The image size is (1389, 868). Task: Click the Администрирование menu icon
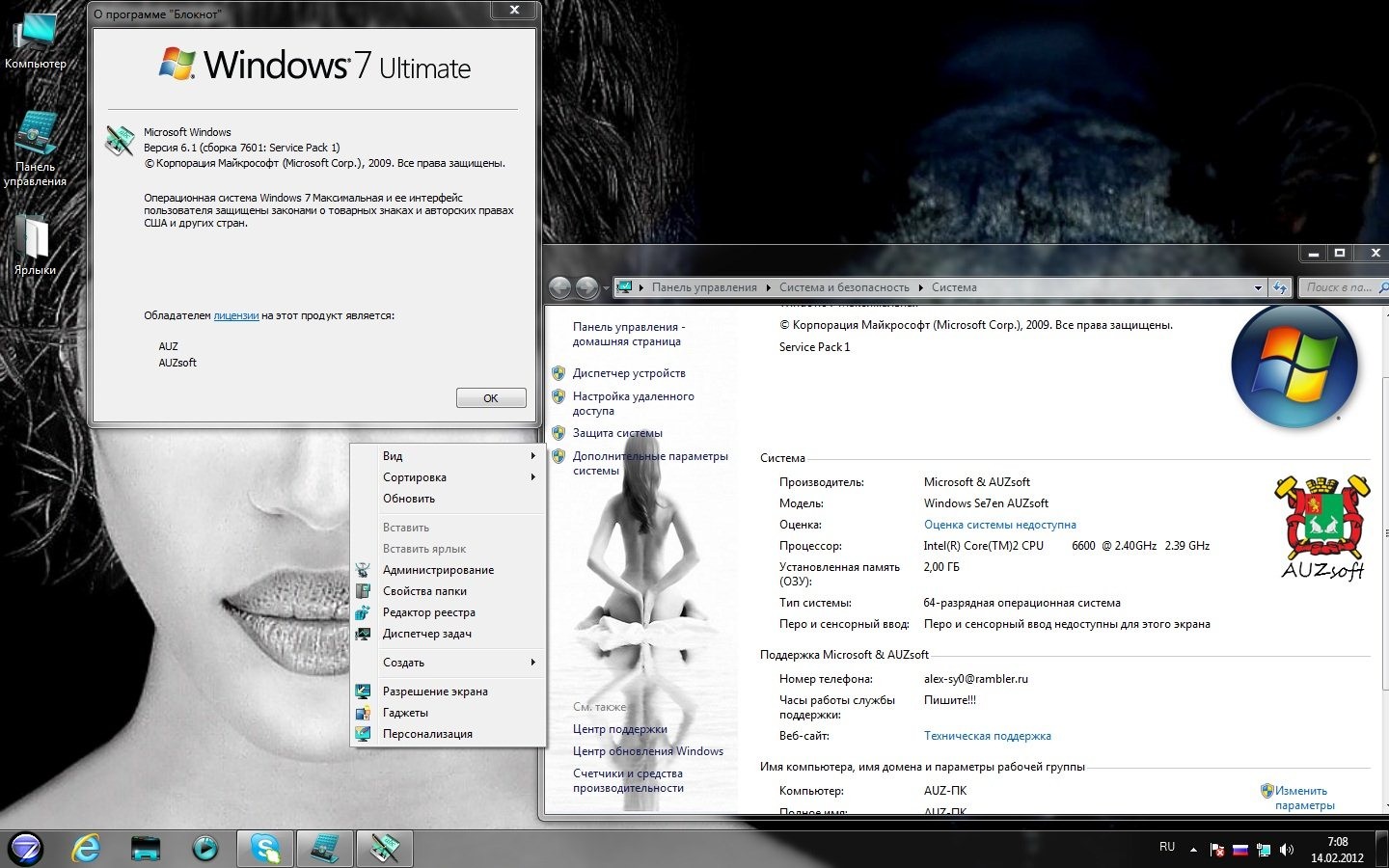pyautogui.click(x=363, y=570)
